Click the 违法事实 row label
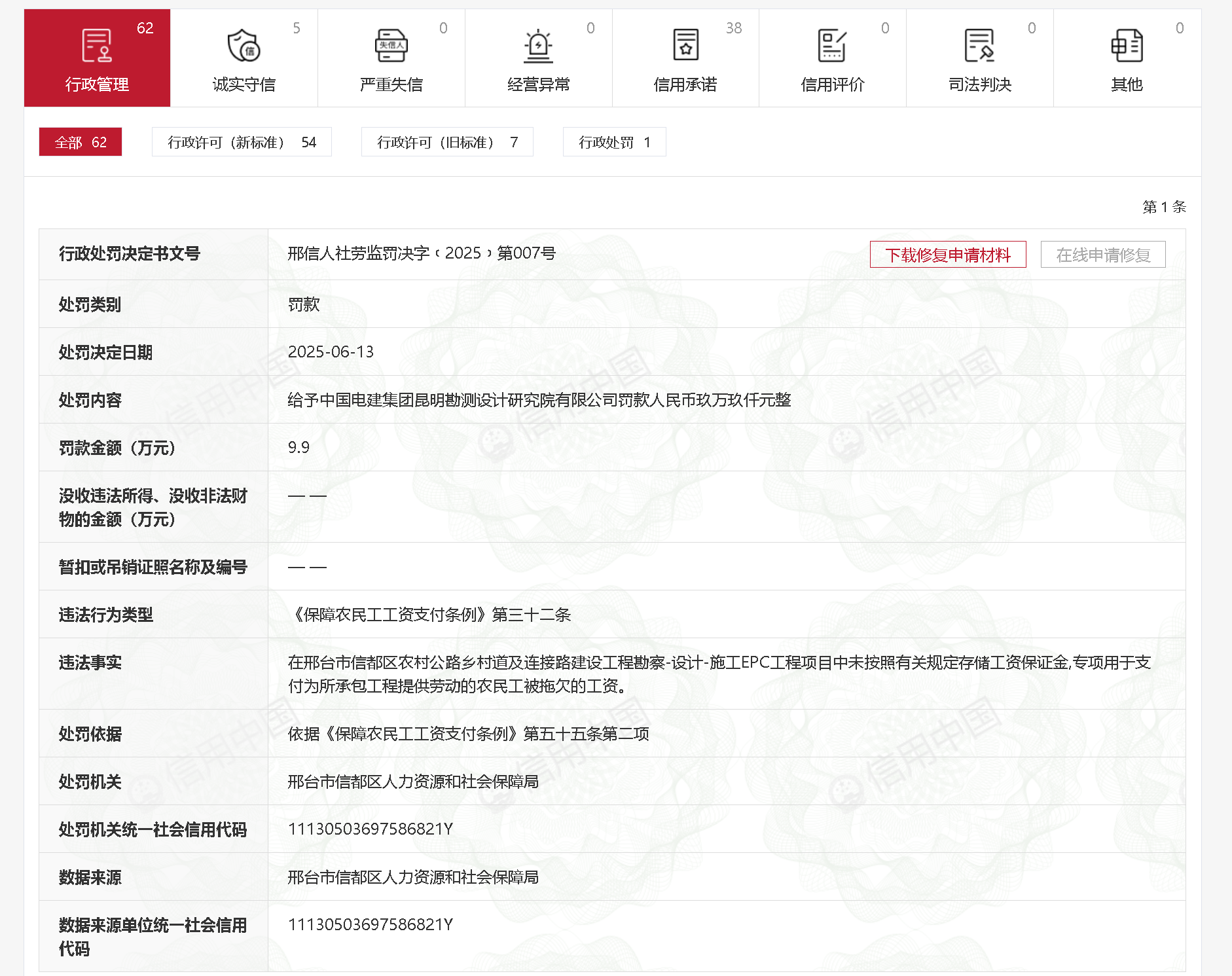This screenshot has width=1232, height=976. pyautogui.click(x=90, y=663)
